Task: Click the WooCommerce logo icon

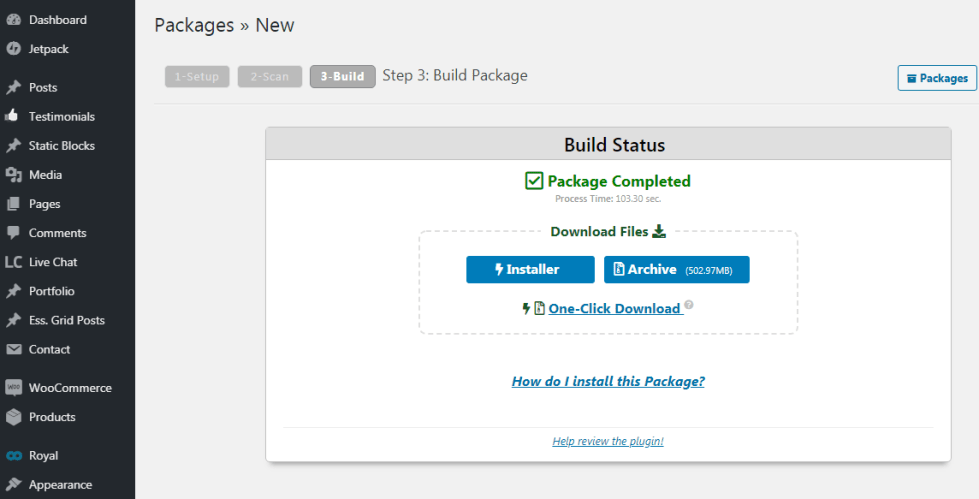Action: point(14,388)
